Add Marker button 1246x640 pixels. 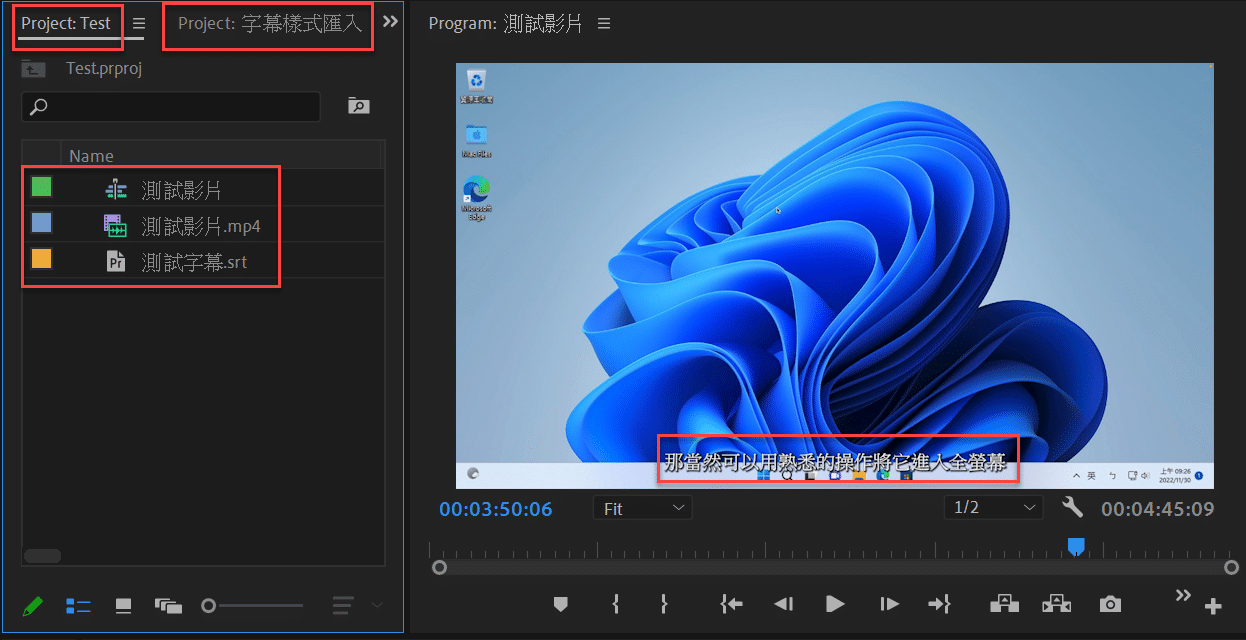click(x=561, y=604)
